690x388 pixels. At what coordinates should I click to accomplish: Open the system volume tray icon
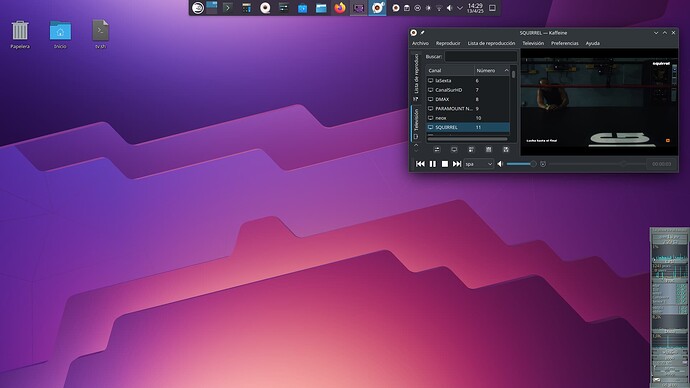click(x=449, y=8)
